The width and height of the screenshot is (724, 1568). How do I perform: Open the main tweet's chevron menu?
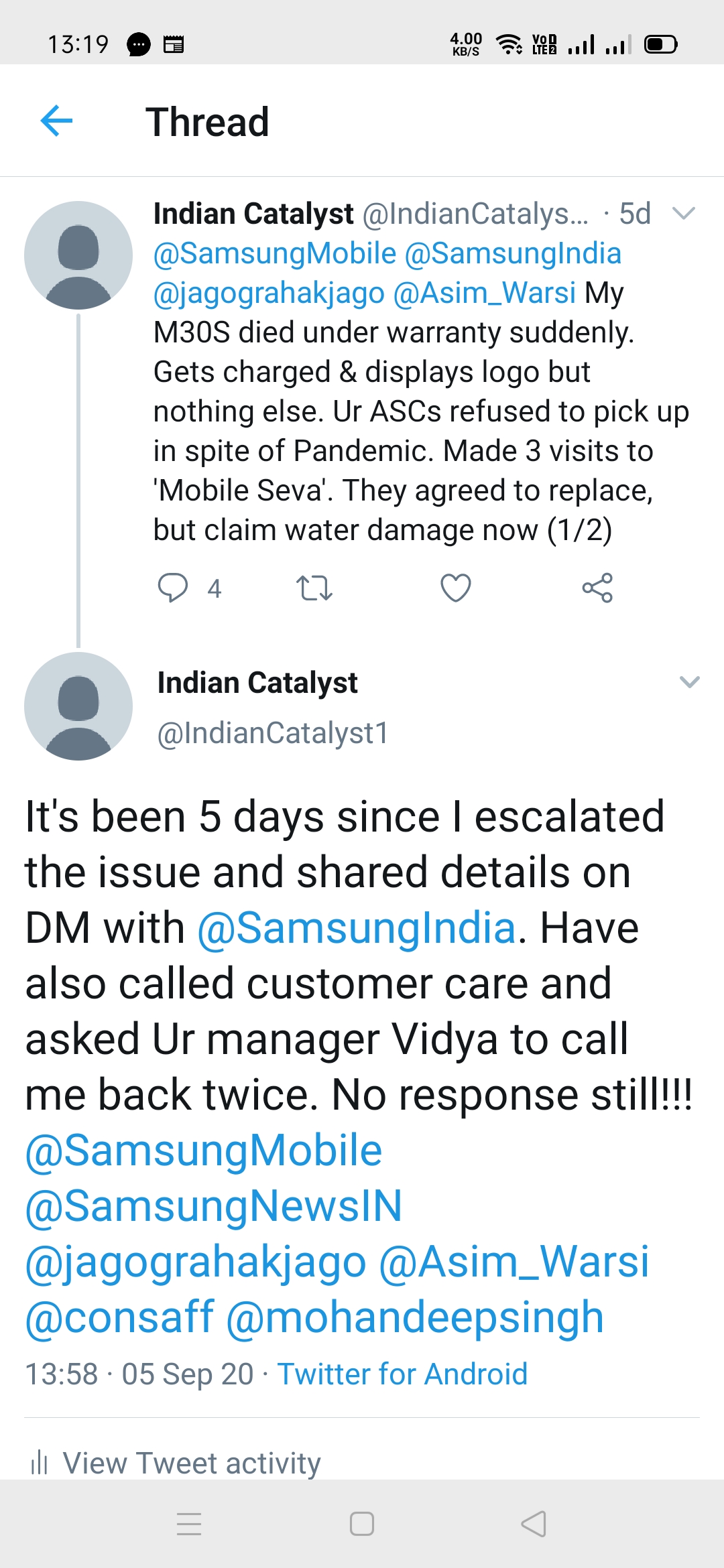tap(689, 682)
